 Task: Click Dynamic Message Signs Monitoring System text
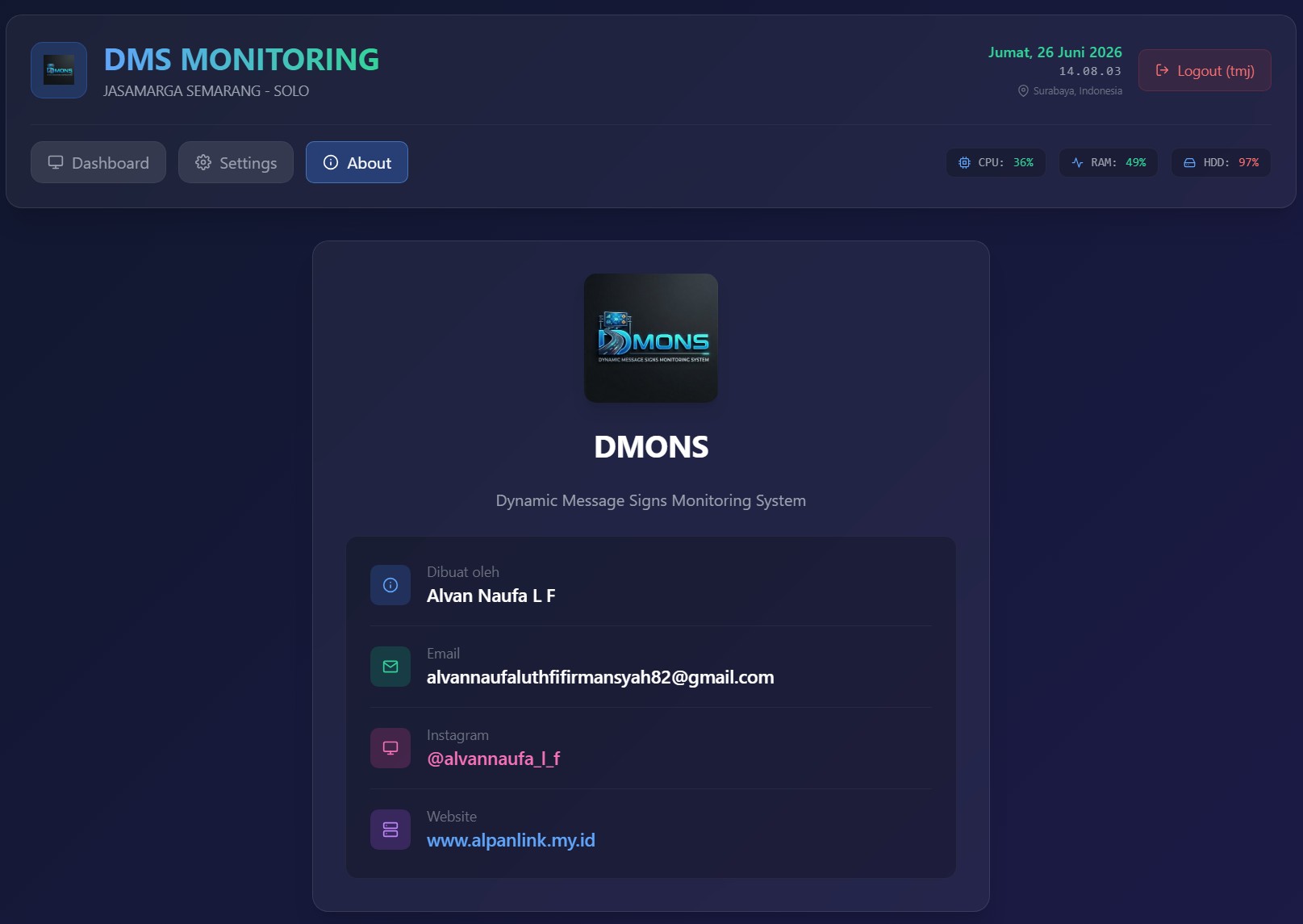coord(651,500)
